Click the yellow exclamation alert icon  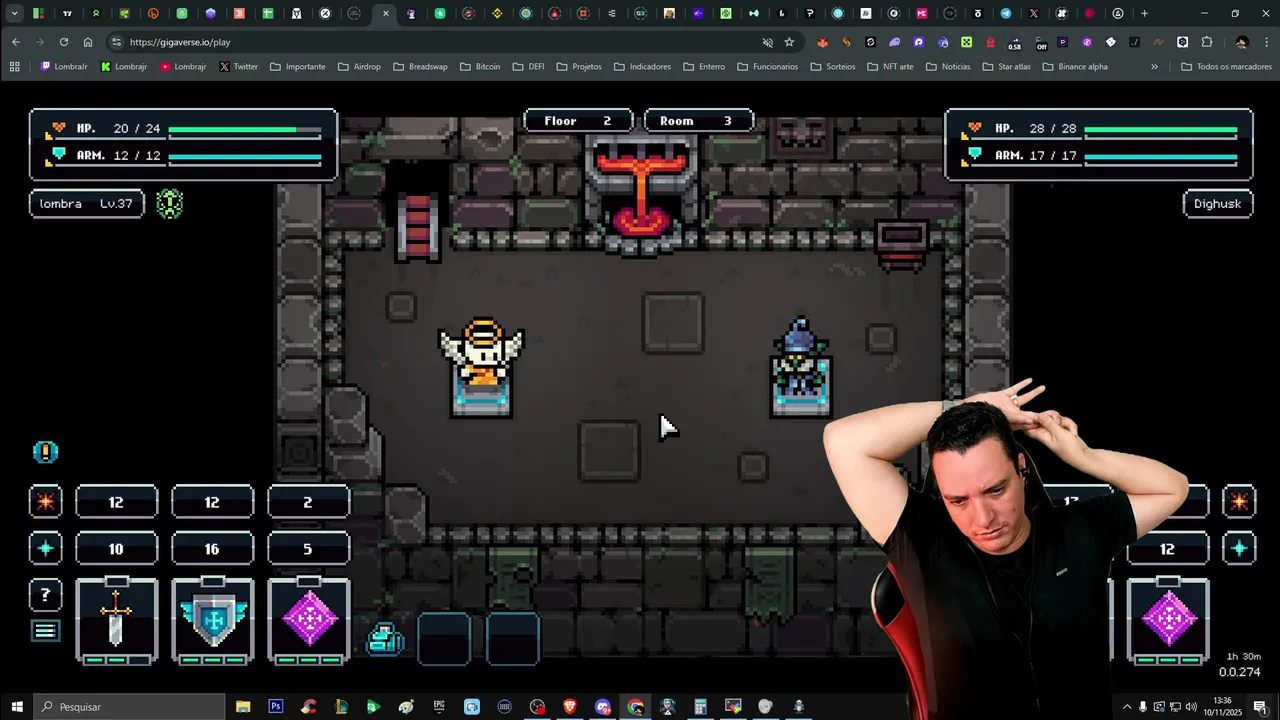coord(45,452)
